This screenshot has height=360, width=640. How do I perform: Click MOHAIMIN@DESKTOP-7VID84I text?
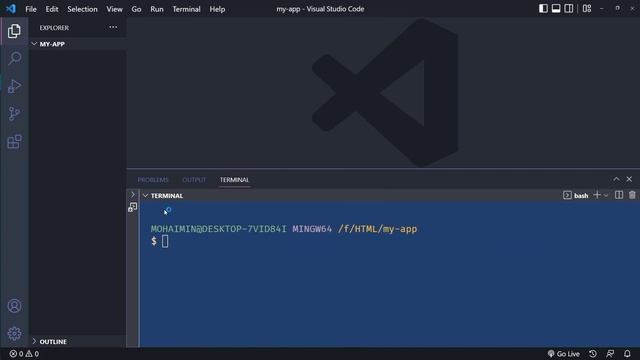coord(219,229)
